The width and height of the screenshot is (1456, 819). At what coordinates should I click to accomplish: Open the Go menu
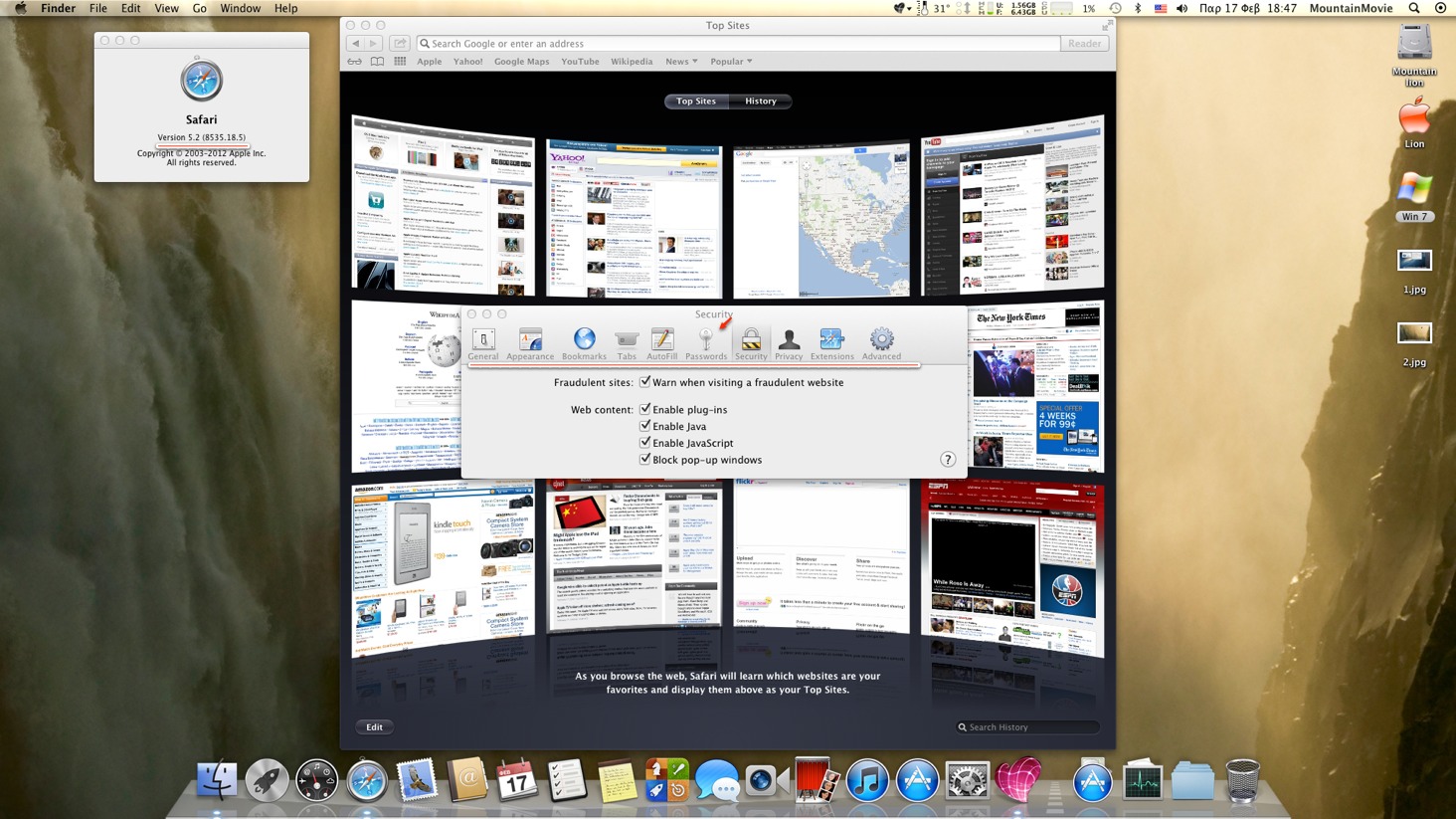[199, 8]
